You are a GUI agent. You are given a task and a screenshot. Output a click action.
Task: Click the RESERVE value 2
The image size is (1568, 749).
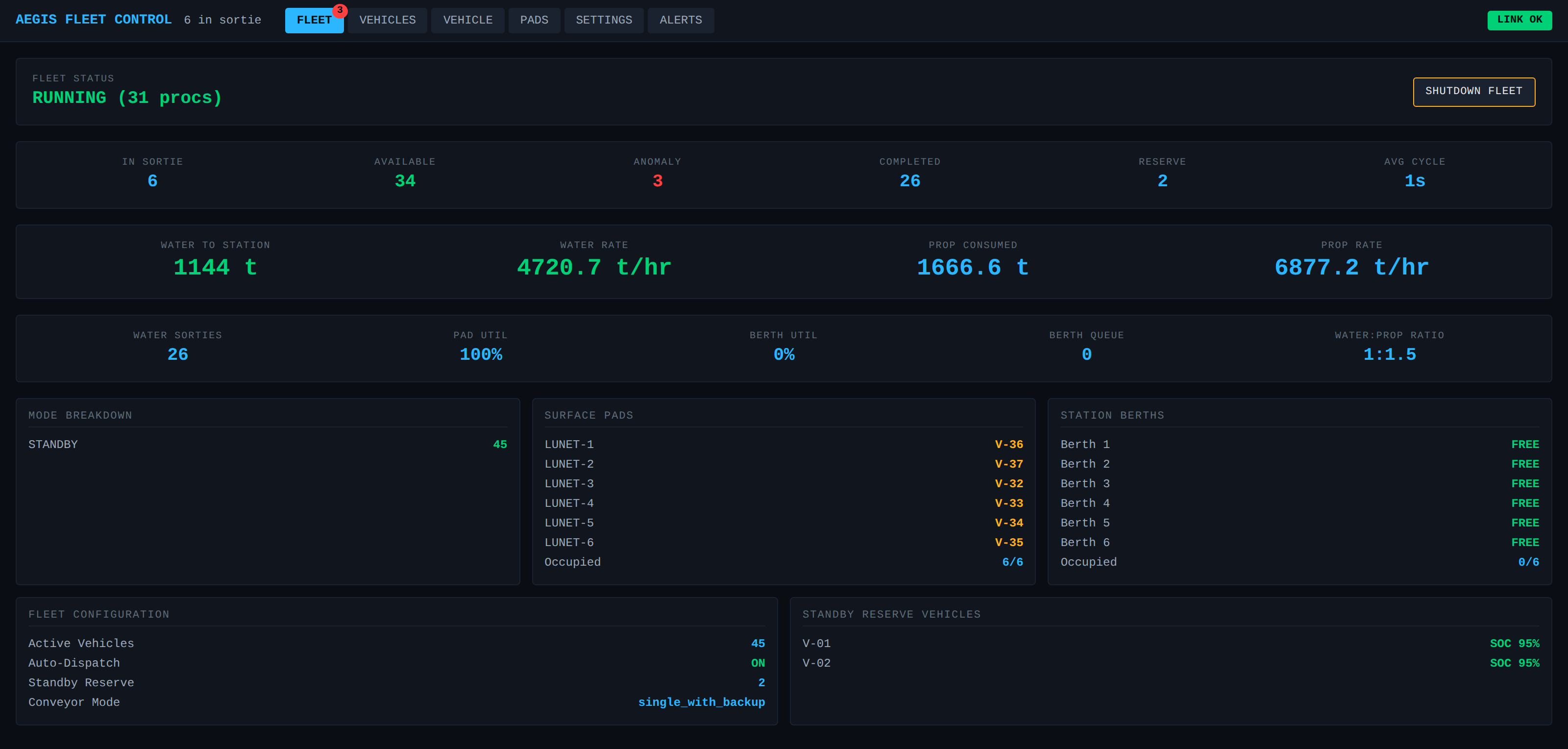(x=1163, y=181)
